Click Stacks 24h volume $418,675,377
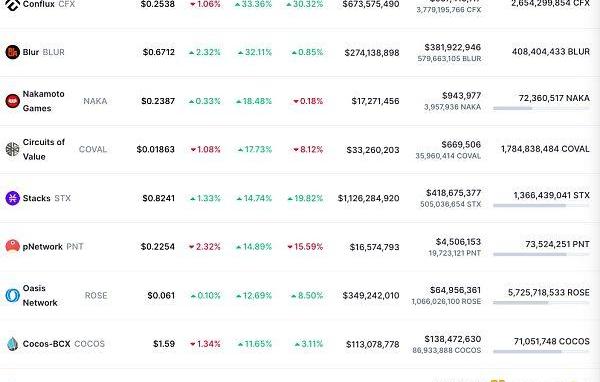The height and width of the screenshot is (382, 600). 453,193
